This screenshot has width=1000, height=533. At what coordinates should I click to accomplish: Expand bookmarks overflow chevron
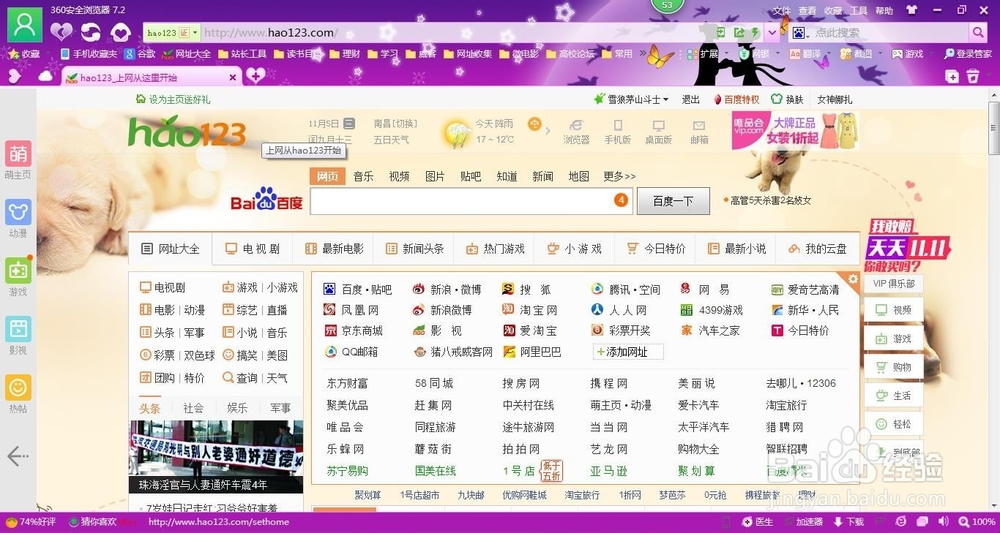pos(643,54)
